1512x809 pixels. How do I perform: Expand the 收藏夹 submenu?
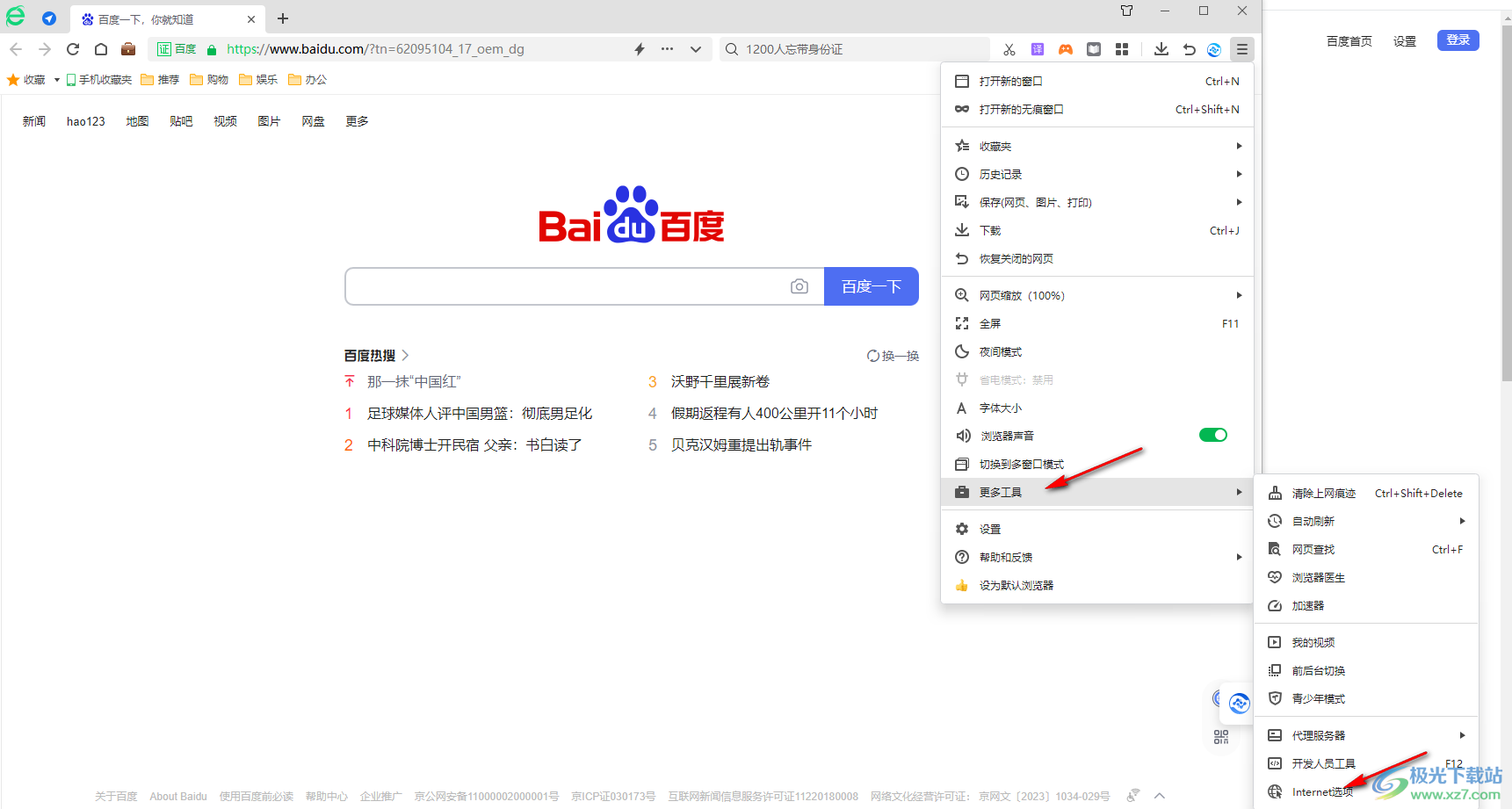click(1097, 146)
